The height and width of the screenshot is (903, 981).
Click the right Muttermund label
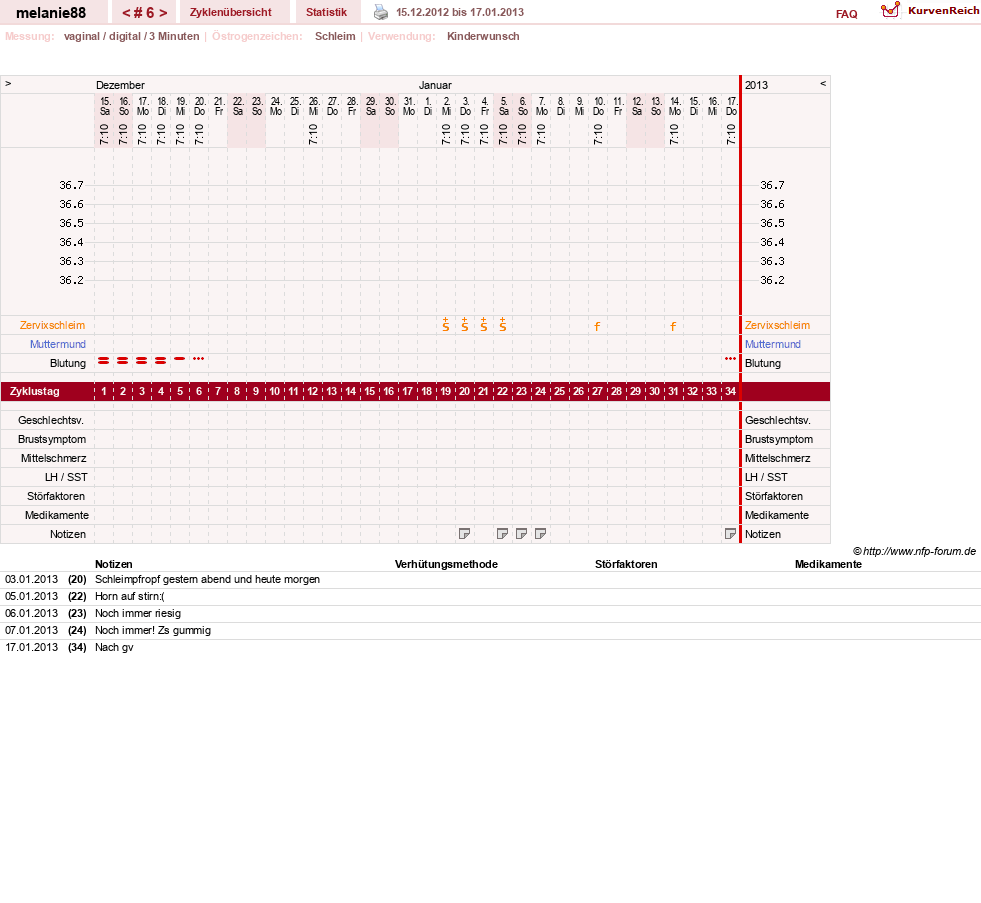click(773, 344)
